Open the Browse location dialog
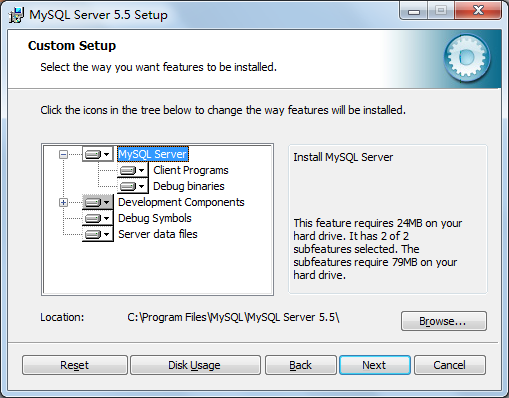Image resolution: width=509 pixels, height=398 pixels. coord(444,321)
